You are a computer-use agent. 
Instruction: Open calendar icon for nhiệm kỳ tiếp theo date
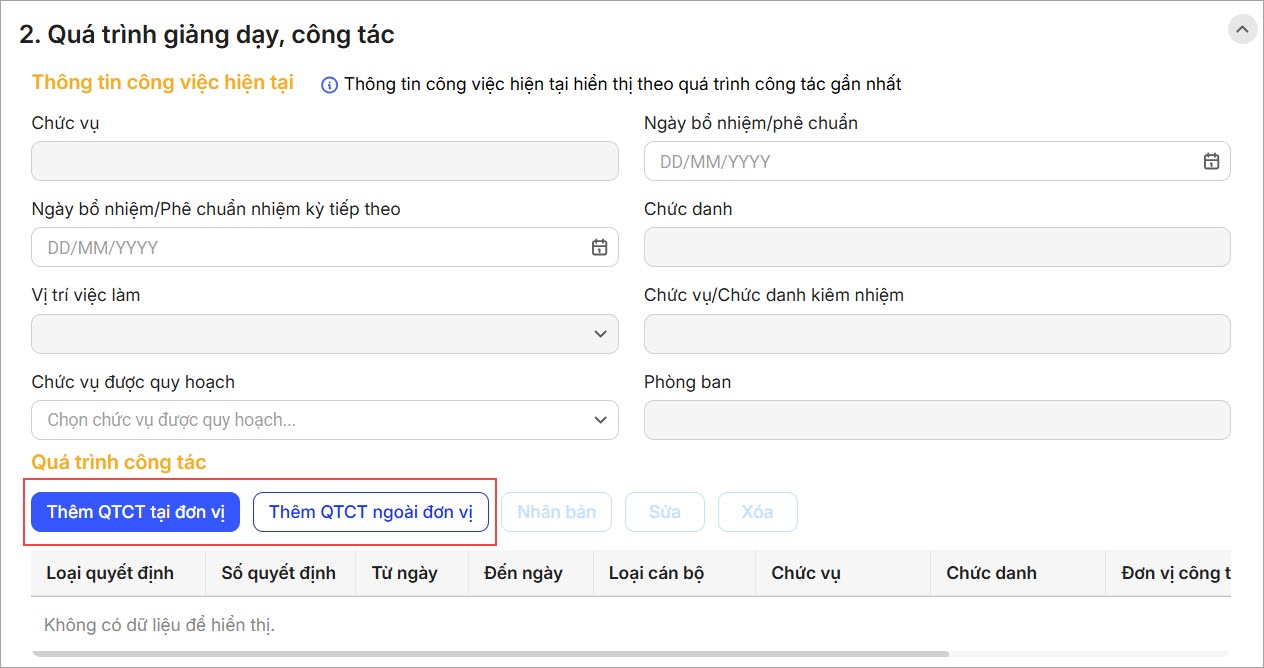click(x=599, y=247)
